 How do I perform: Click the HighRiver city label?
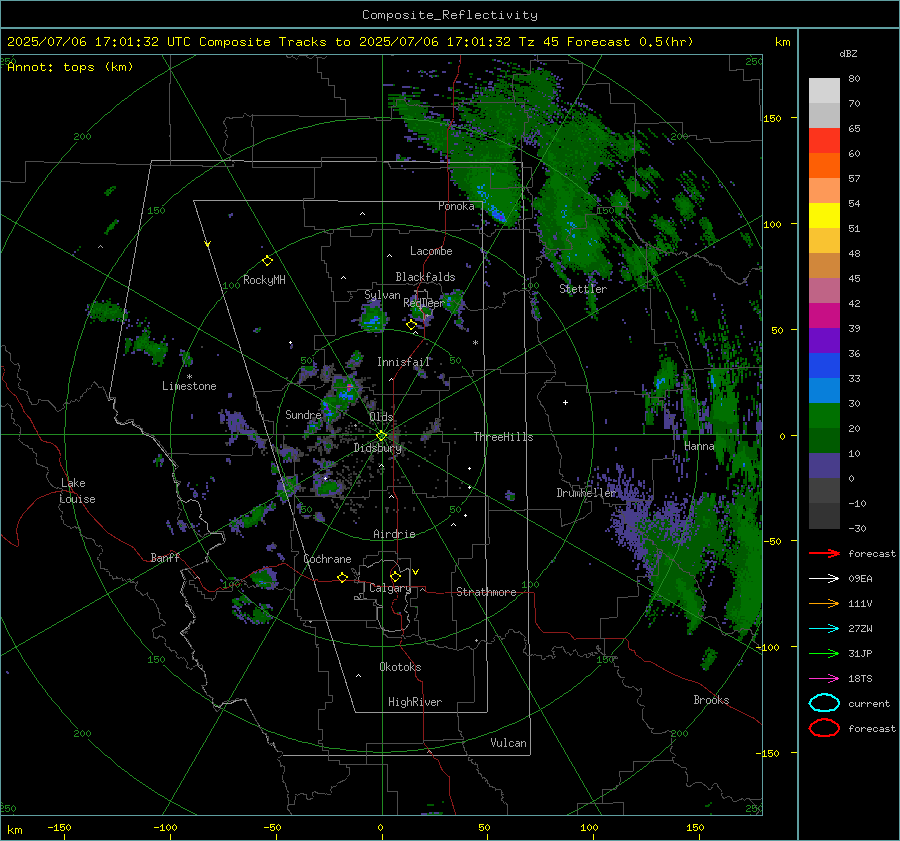coord(415,702)
